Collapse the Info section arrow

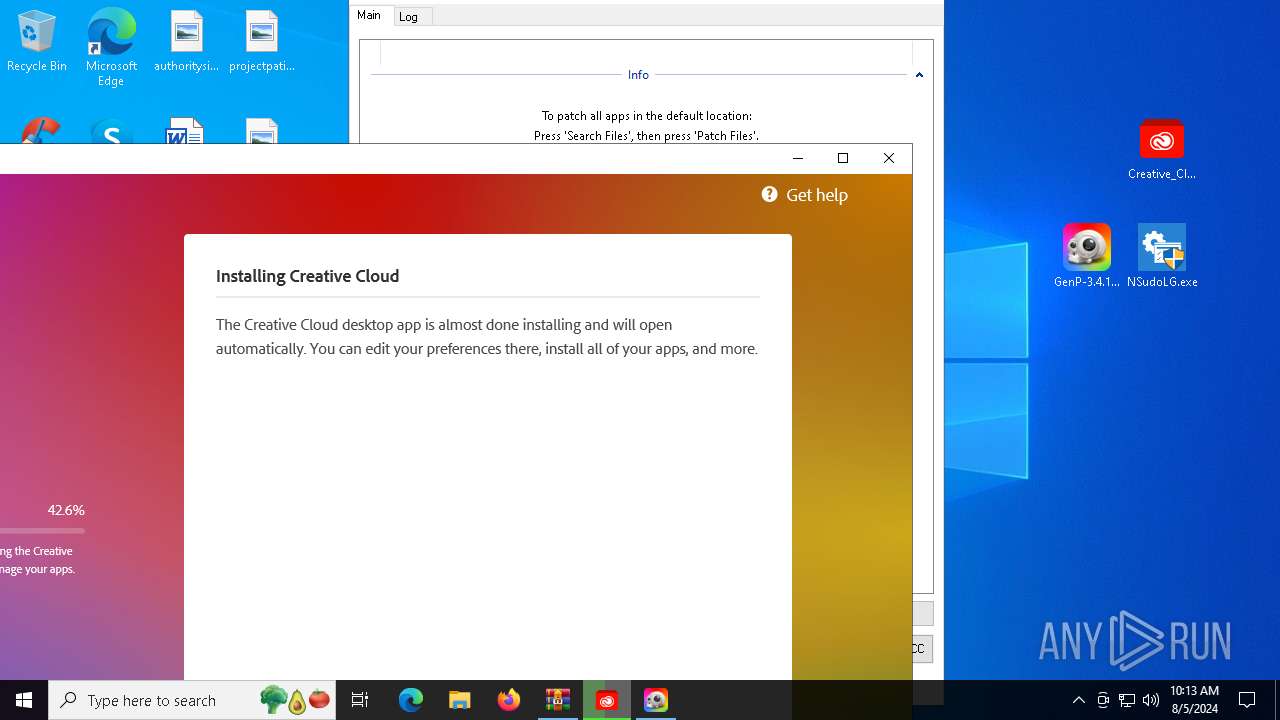[919, 75]
